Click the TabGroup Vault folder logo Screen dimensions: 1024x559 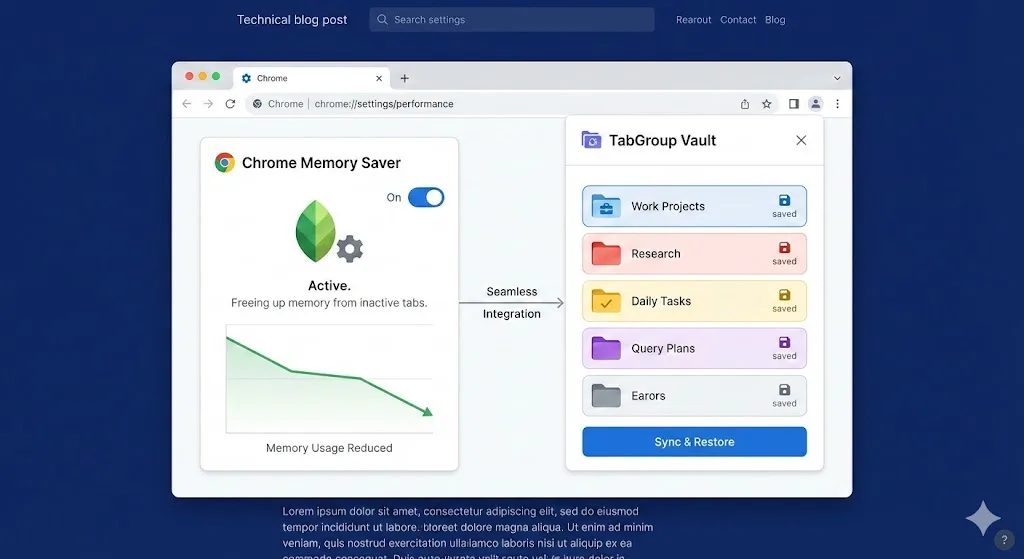591,140
